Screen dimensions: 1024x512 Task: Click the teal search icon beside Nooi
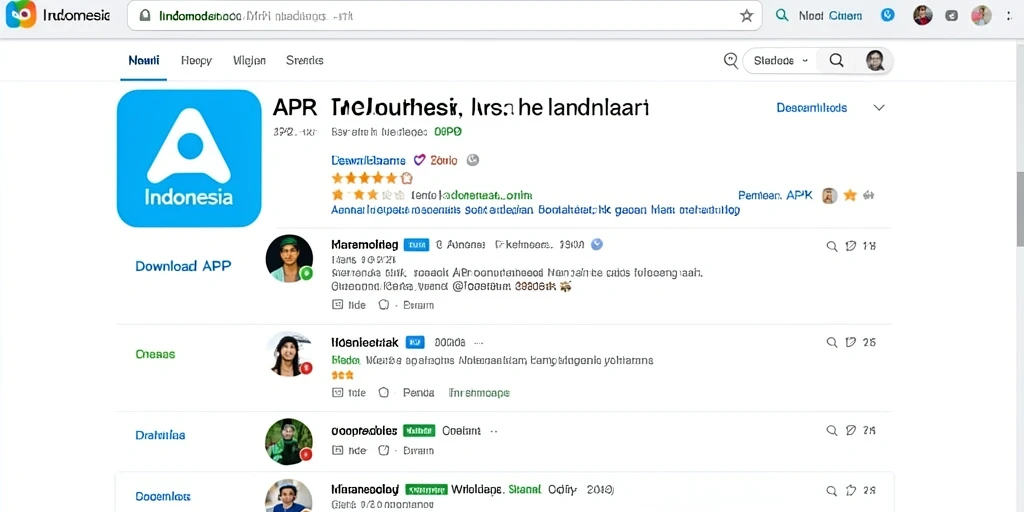782,15
